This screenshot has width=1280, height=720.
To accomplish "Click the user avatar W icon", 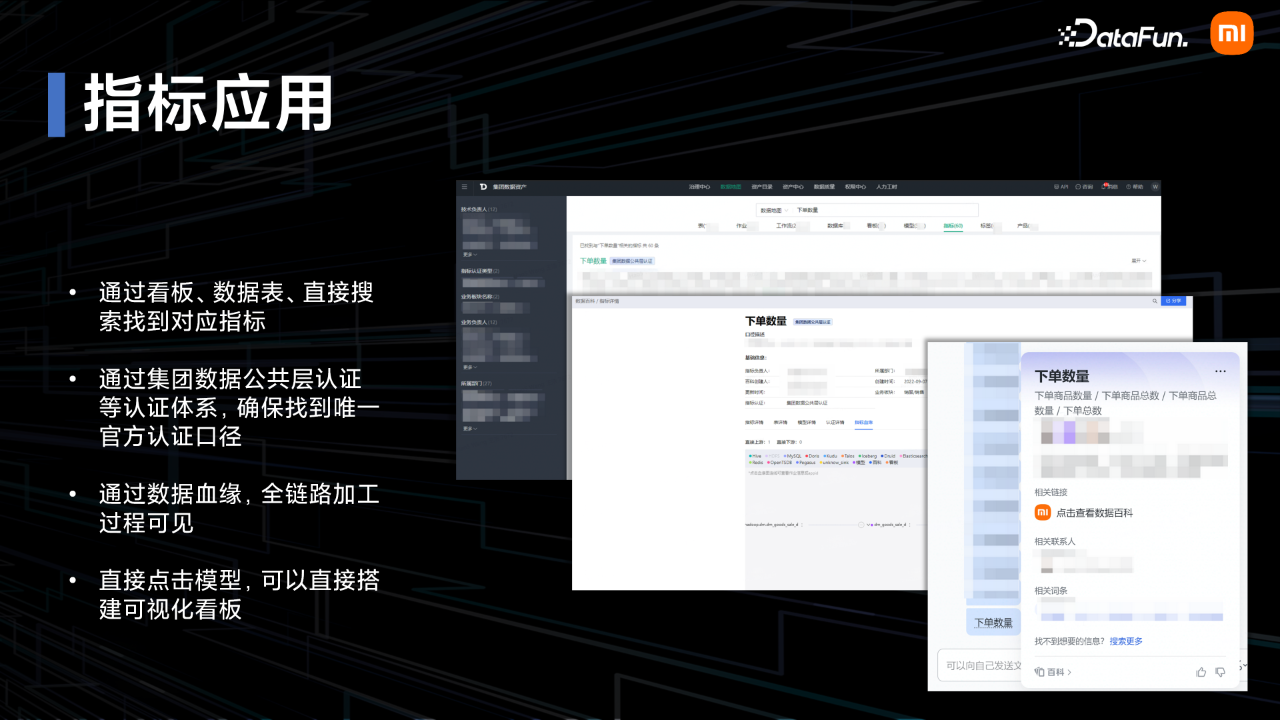I will pos(1155,187).
